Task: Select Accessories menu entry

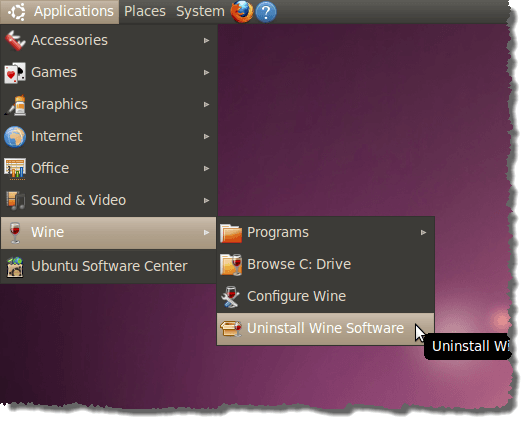Action: point(108,40)
